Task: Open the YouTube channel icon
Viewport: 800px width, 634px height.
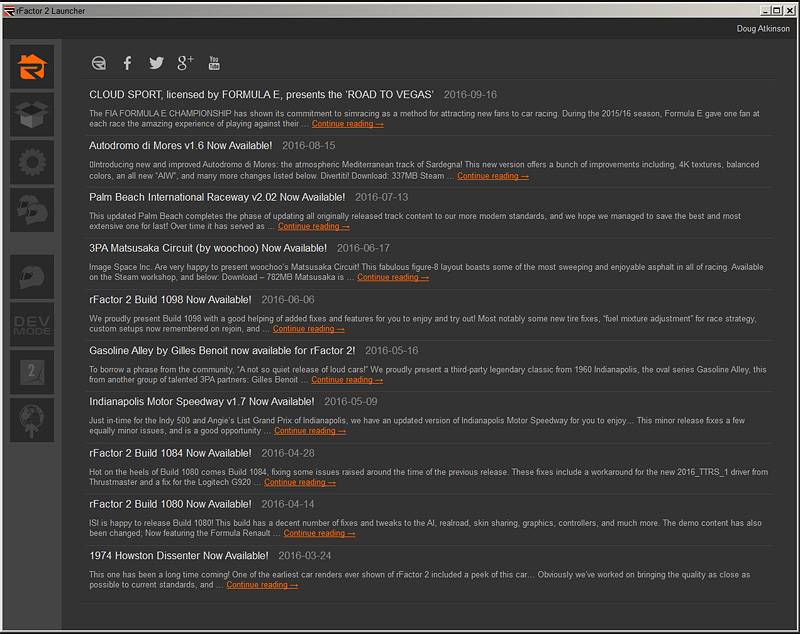Action: click(214, 63)
